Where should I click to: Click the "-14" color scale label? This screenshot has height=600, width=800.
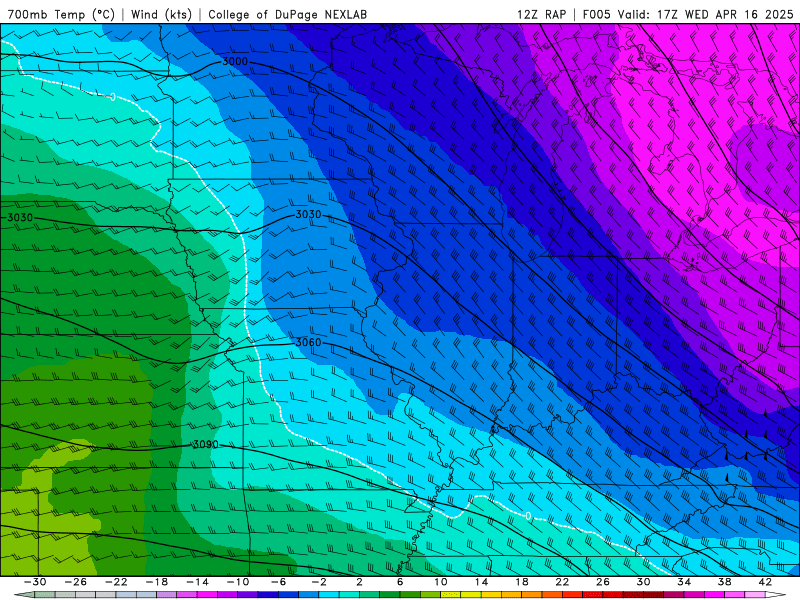point(197,582)
